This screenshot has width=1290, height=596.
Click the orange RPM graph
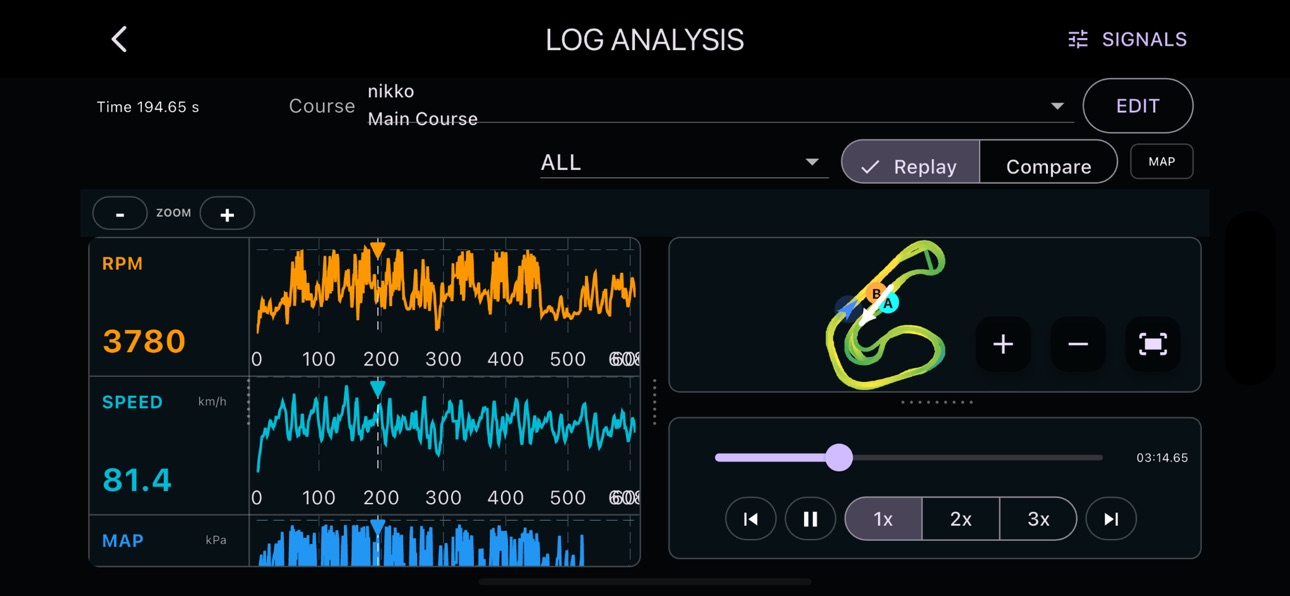pyautogui.click(x=446, y=290)
